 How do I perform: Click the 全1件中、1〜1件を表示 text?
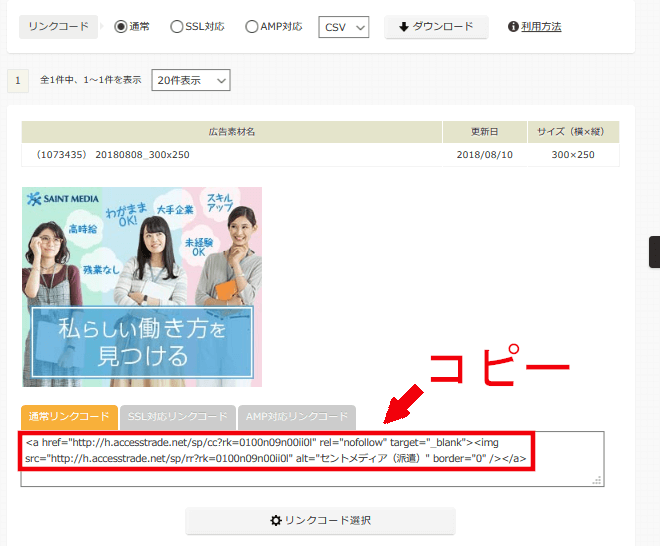coord(90,80)
